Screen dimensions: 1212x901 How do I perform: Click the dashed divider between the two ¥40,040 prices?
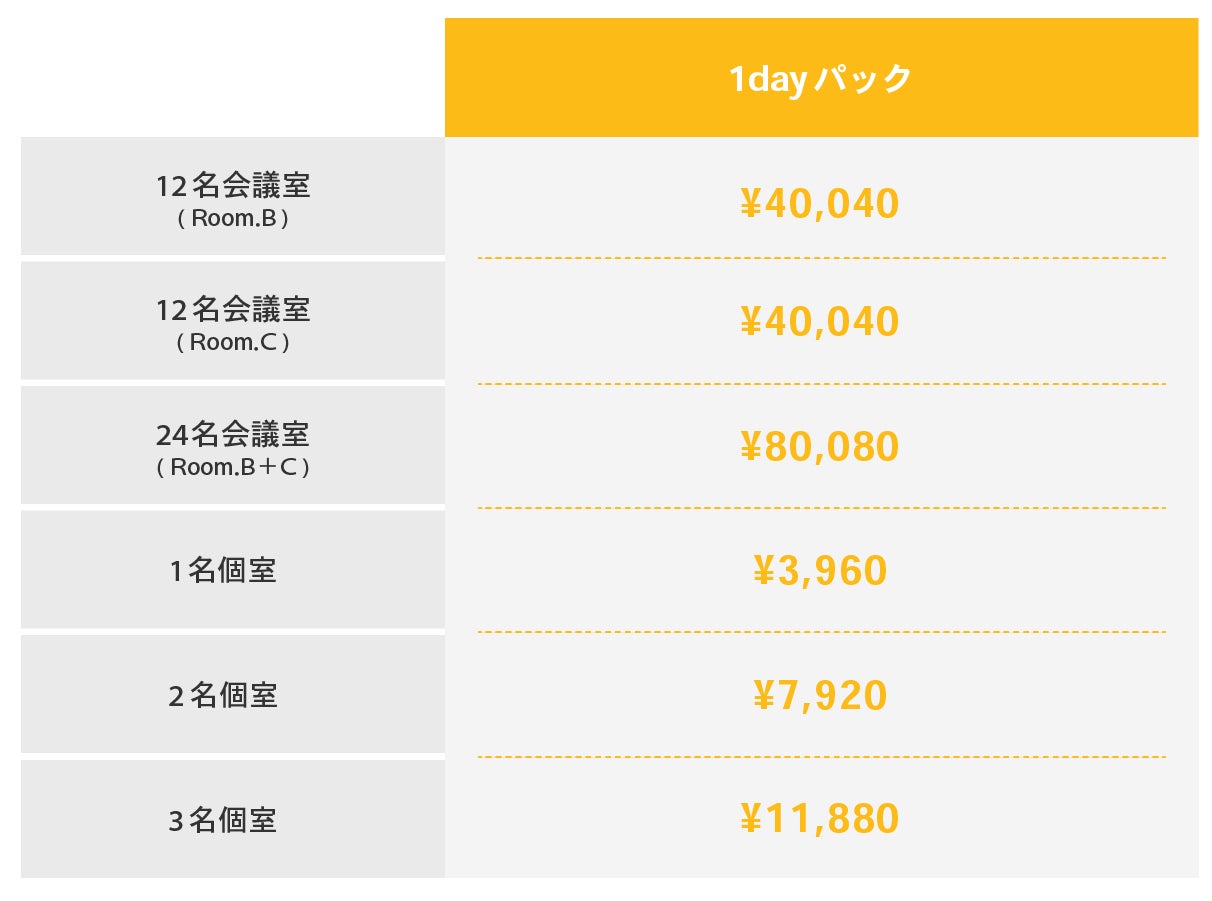820,258
